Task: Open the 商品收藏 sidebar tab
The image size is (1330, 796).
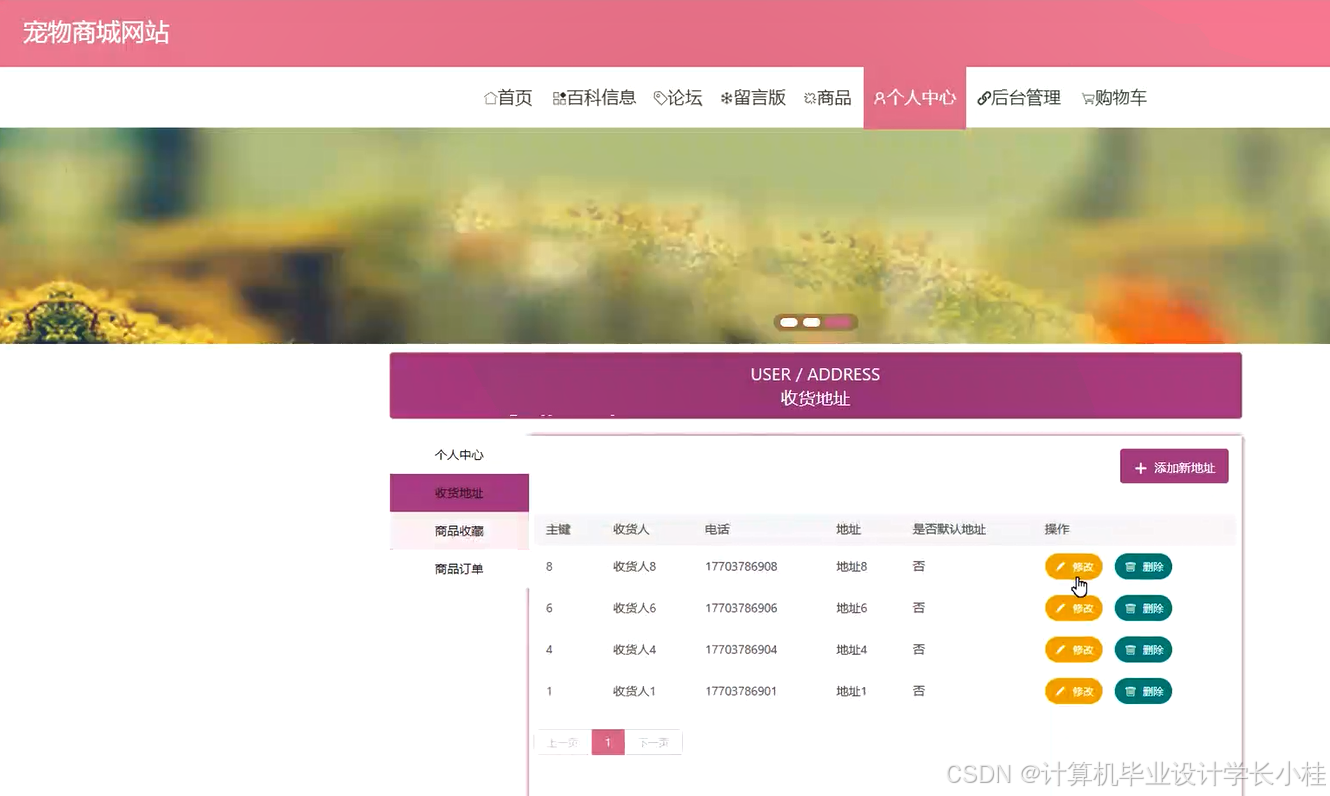Action: 459,531
